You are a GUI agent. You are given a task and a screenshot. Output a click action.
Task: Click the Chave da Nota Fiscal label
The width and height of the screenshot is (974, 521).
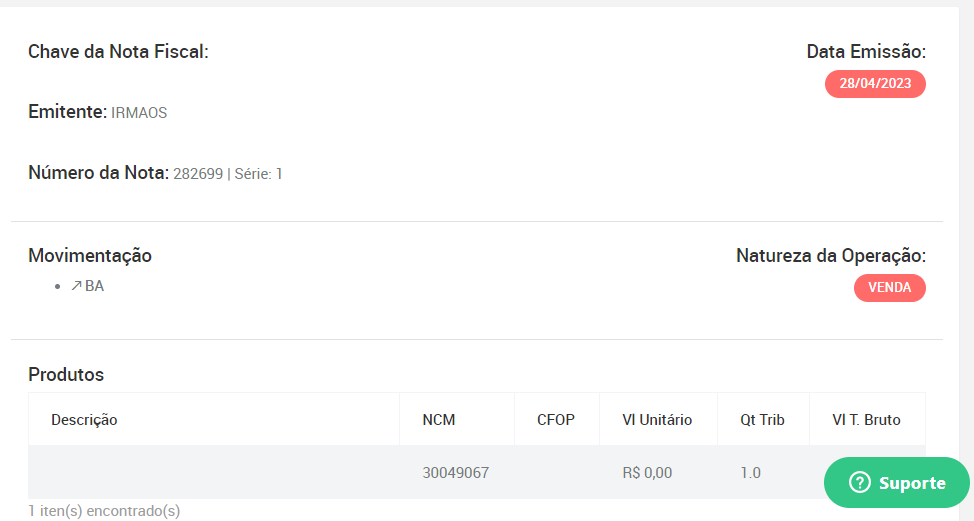click(x=118, y=52)
